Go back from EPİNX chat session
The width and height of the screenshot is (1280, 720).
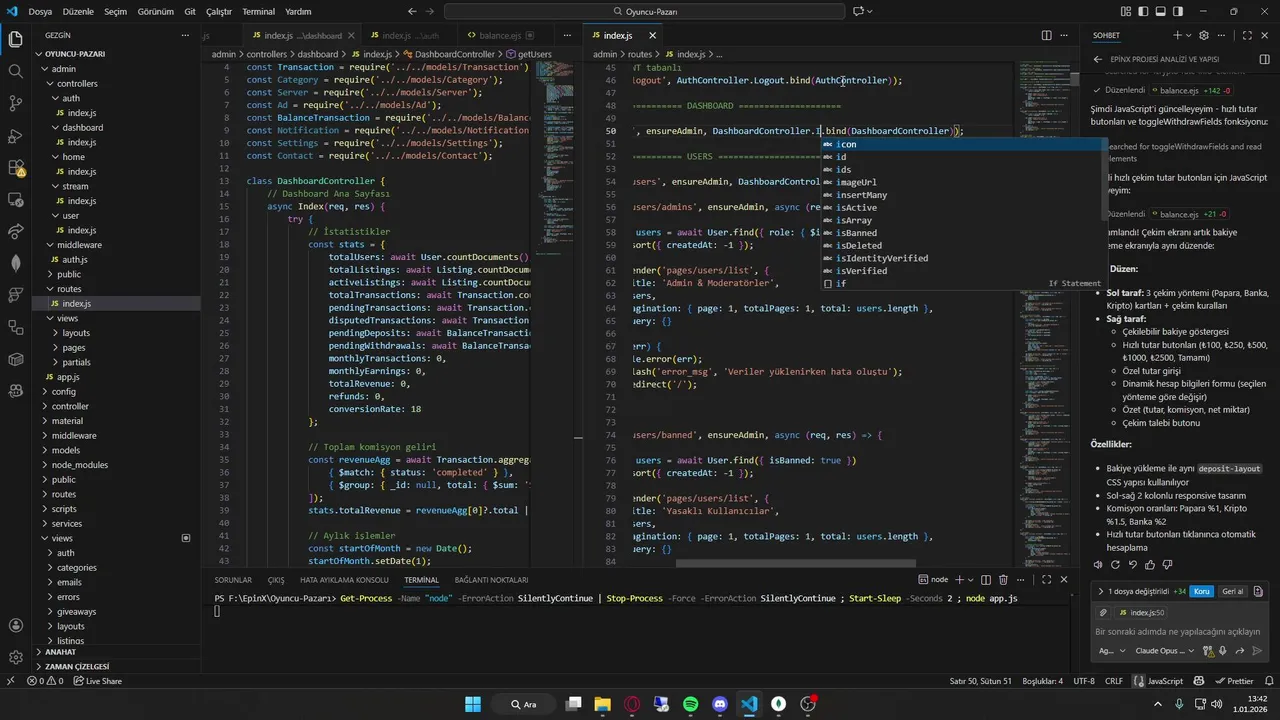[x=1098, y=59]
